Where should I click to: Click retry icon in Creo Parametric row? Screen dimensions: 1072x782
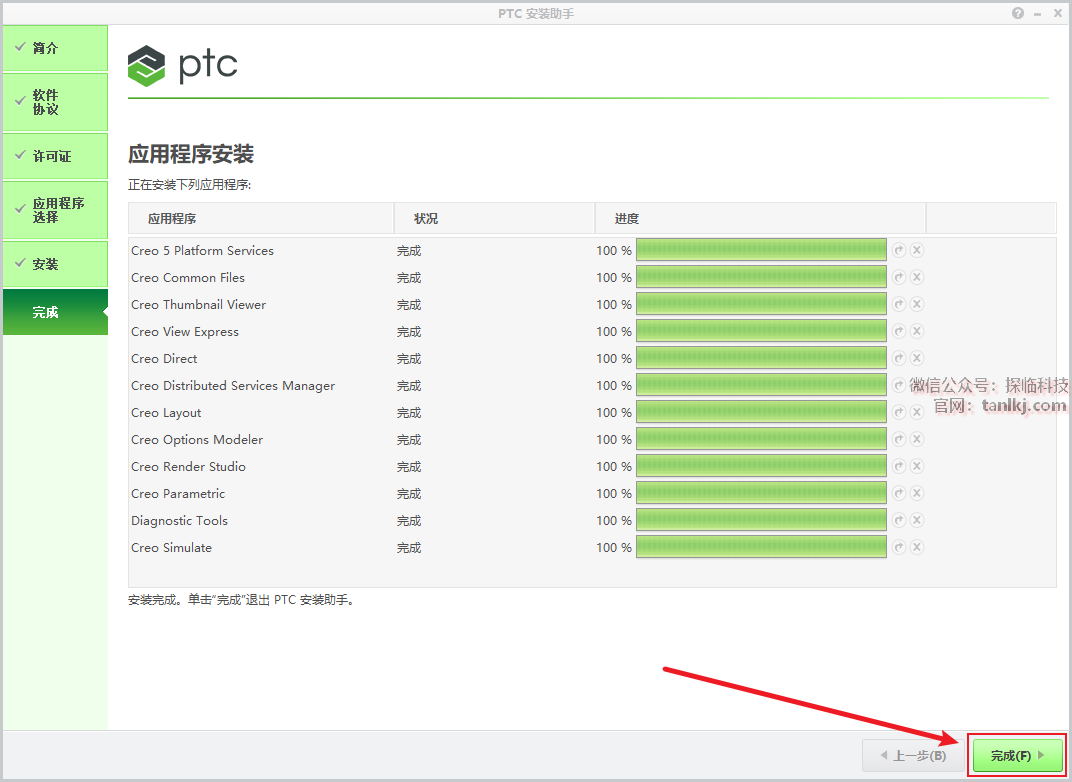click(899, 493)
